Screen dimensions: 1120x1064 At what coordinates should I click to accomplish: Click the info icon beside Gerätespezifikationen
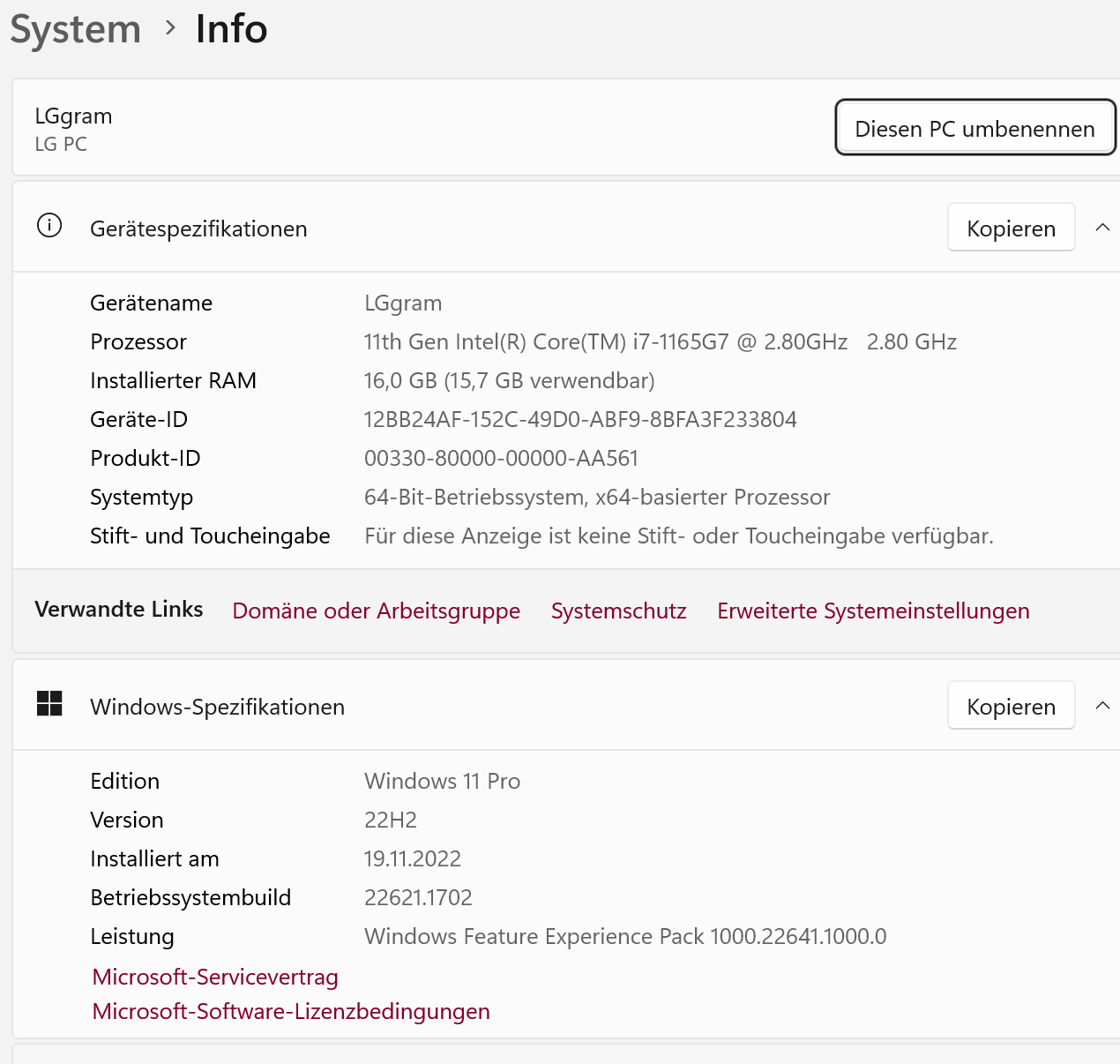click(49, 226)
